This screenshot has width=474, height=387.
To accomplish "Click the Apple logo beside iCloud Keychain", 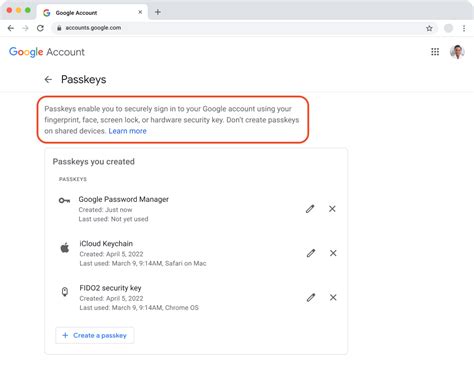I will (65, 248).
